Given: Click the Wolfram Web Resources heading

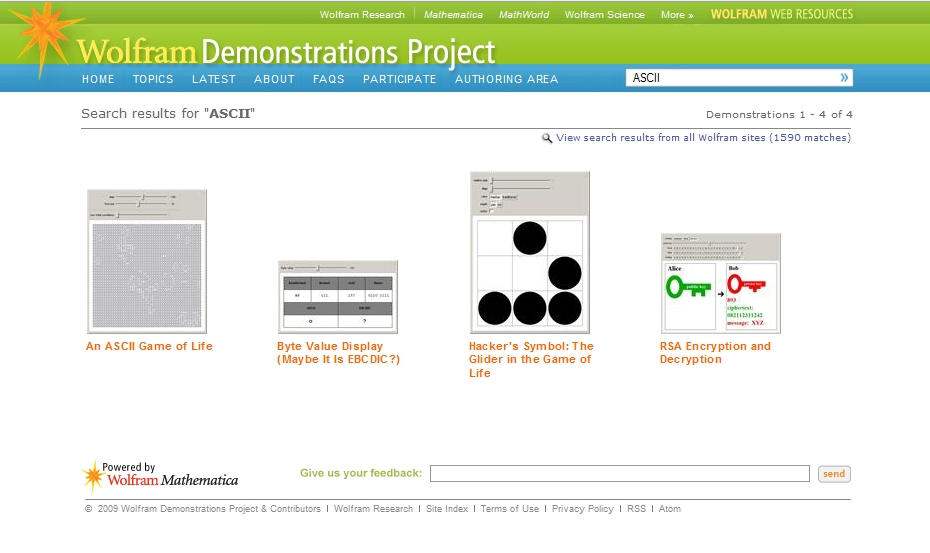Looking at the screenshot, I should pyautogui.click(x=782, y=14).
